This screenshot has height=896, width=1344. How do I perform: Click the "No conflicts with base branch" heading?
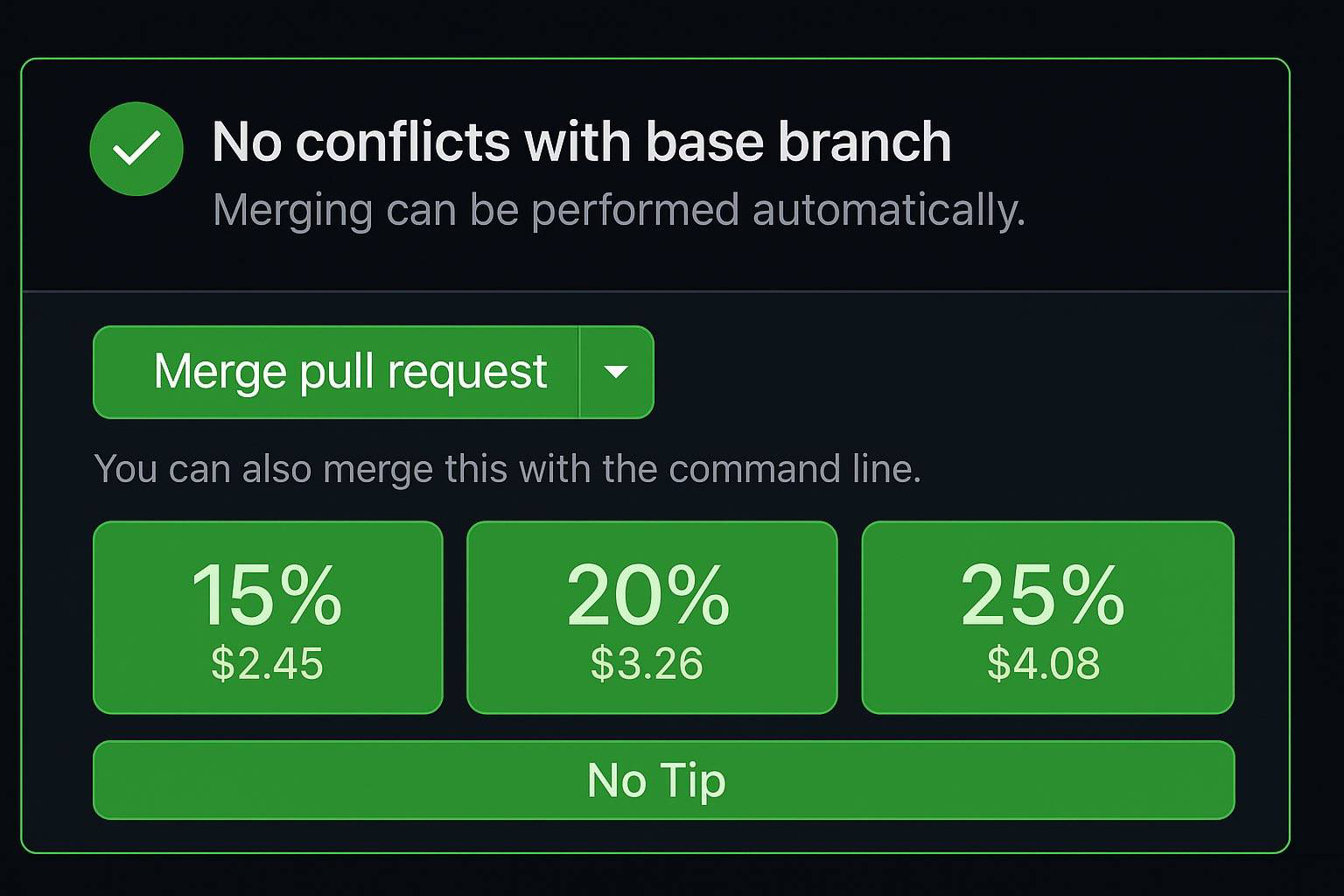[x=581, y=142]
